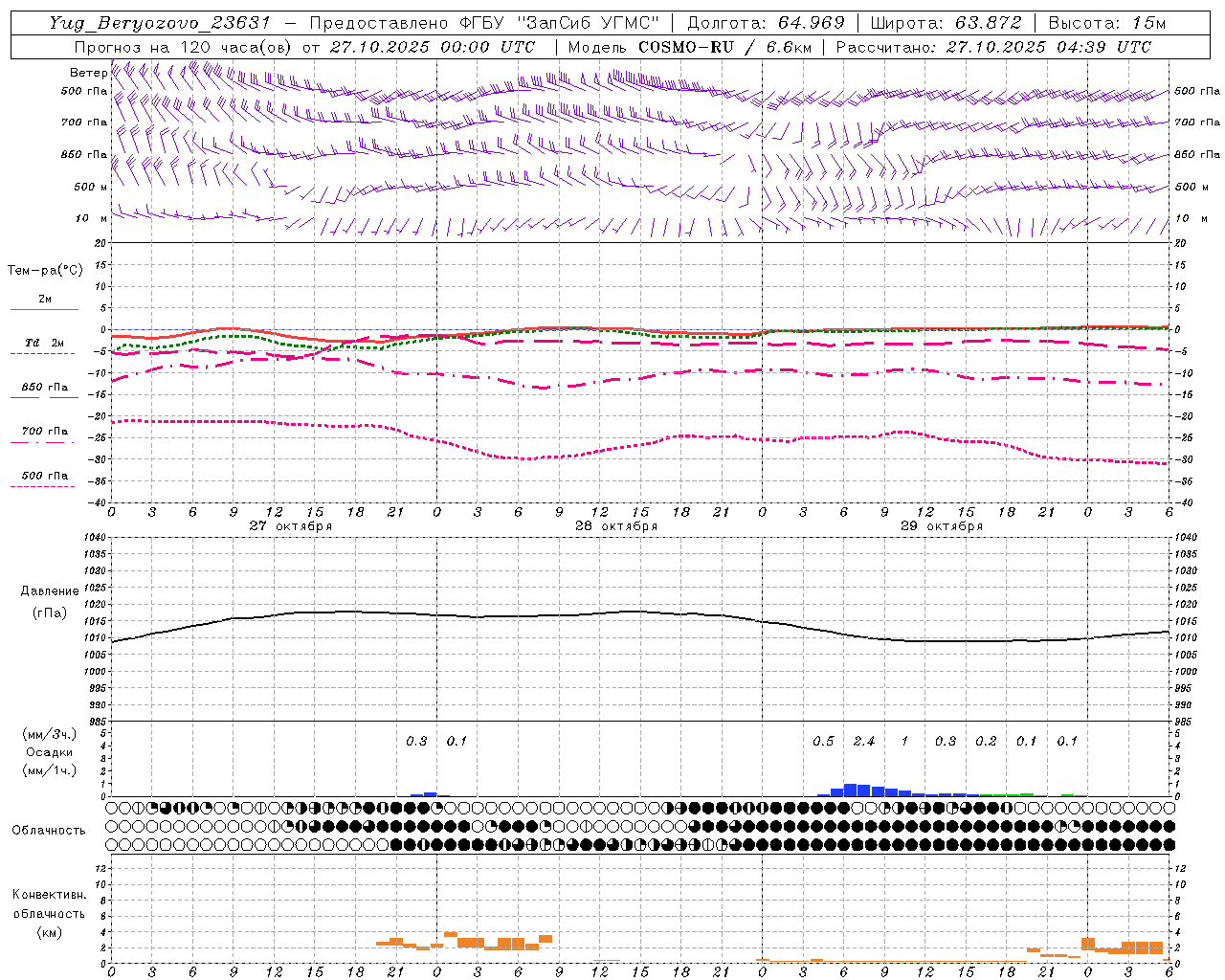Click the Облачность cloud cover label
Viewport: 1225px width, 980px height.
[x=49, y=831]
